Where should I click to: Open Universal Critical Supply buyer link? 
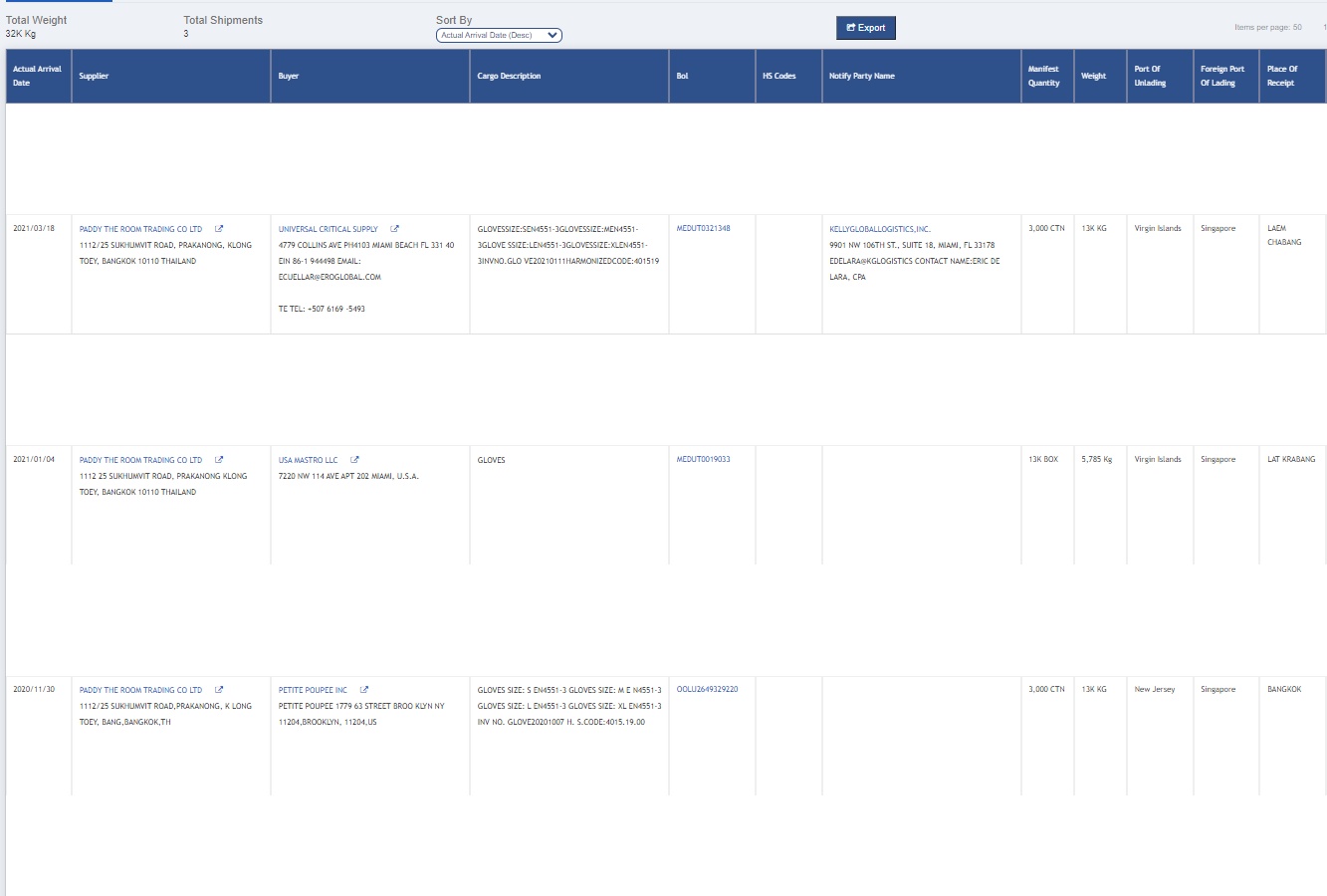click(328, 229)
